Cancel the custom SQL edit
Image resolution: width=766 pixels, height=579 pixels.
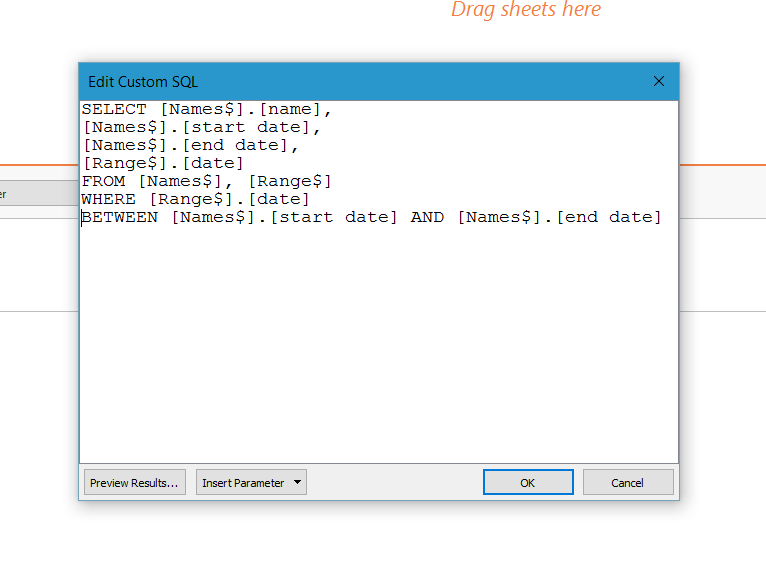click(x=628, y=482)
